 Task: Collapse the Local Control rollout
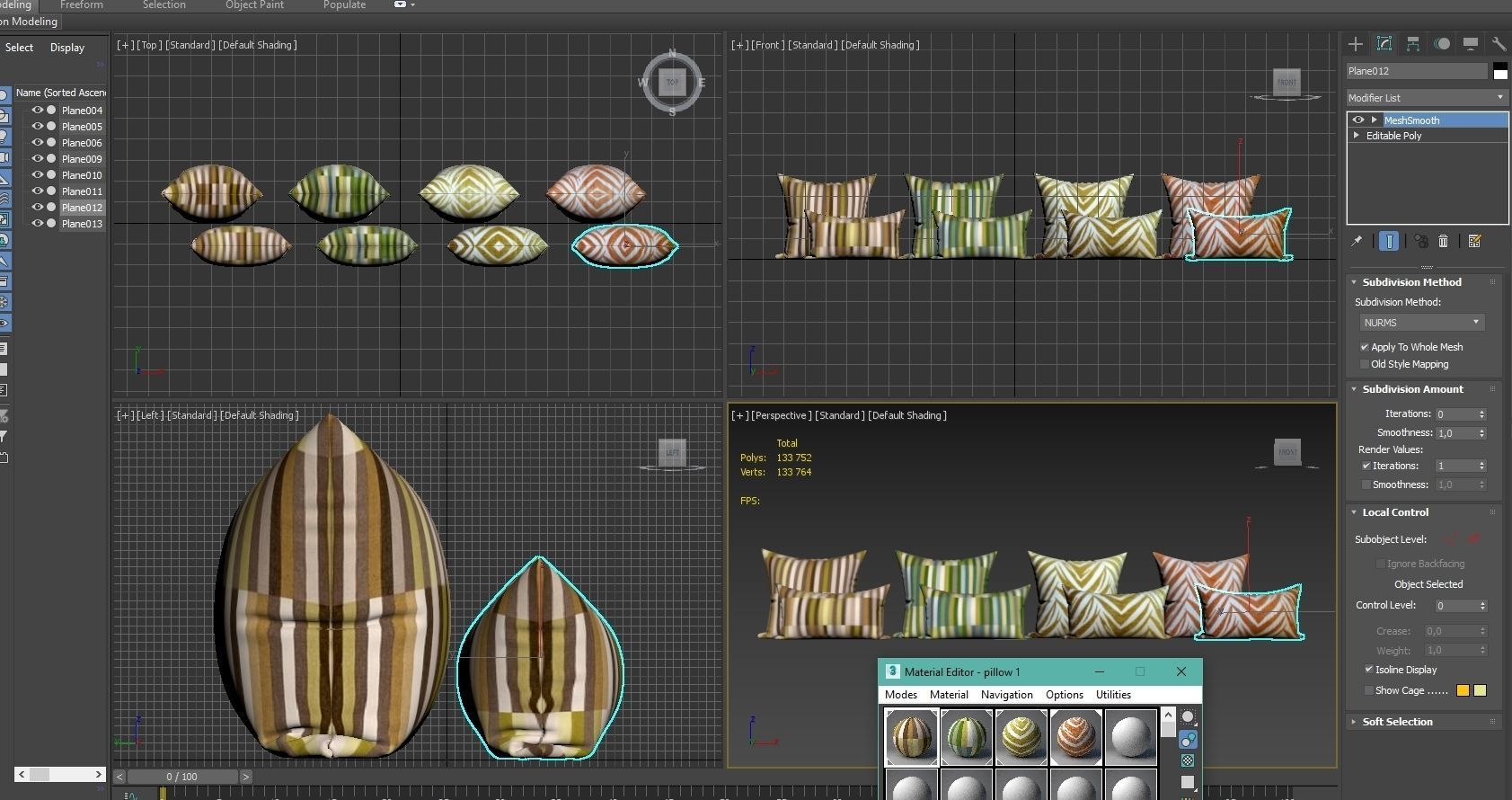coord(1395,512)
